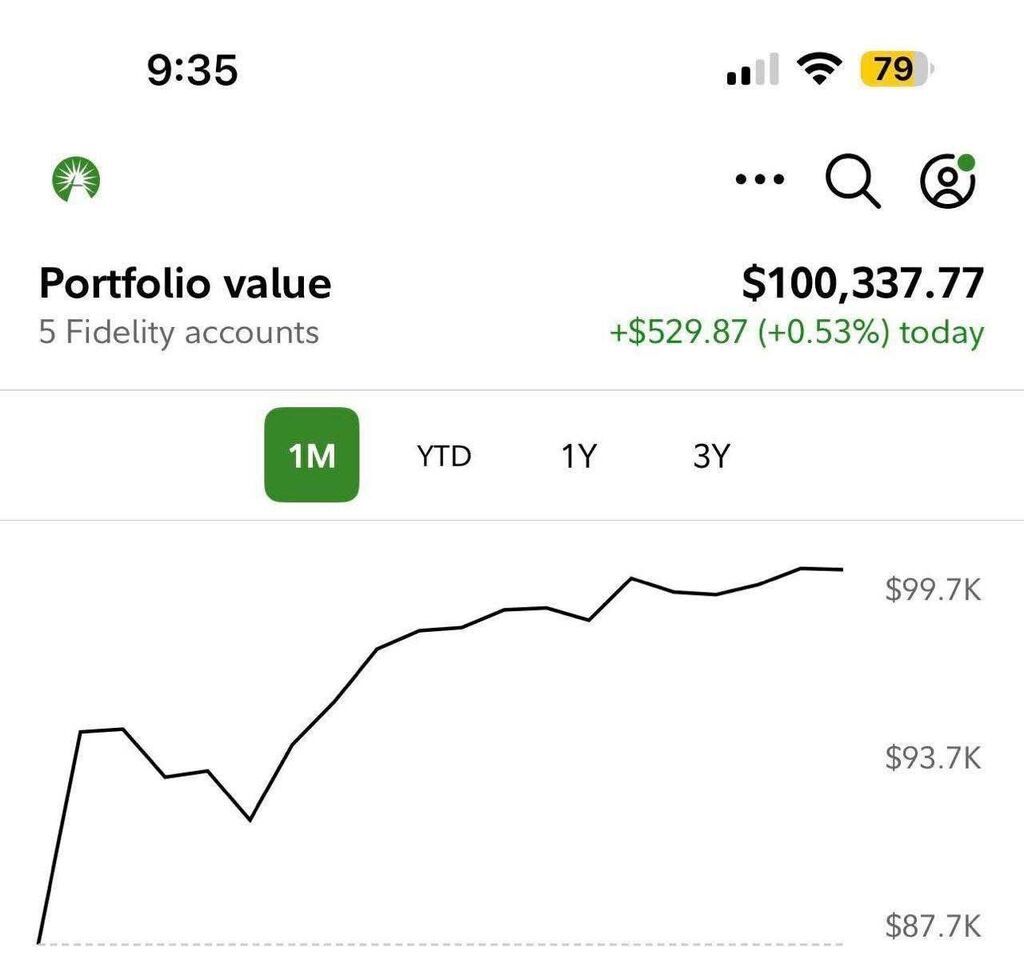This screenshot has height=967, width=1024.
Task: Tap the portfolio line chart's dip point
Action: [249, 820]
